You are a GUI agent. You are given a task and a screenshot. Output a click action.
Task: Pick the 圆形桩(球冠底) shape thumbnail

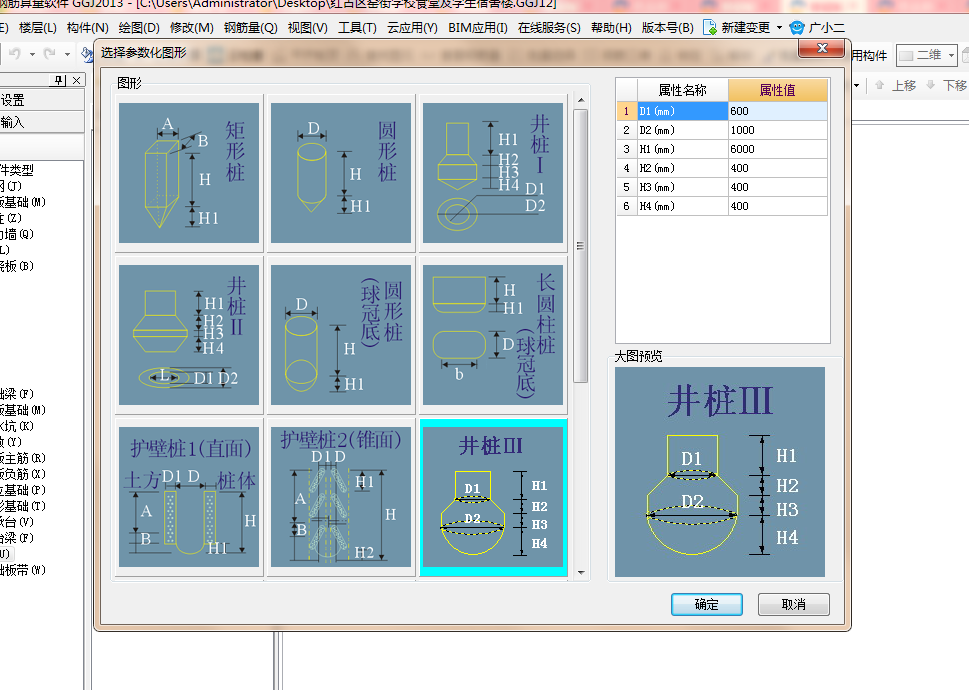341,335
